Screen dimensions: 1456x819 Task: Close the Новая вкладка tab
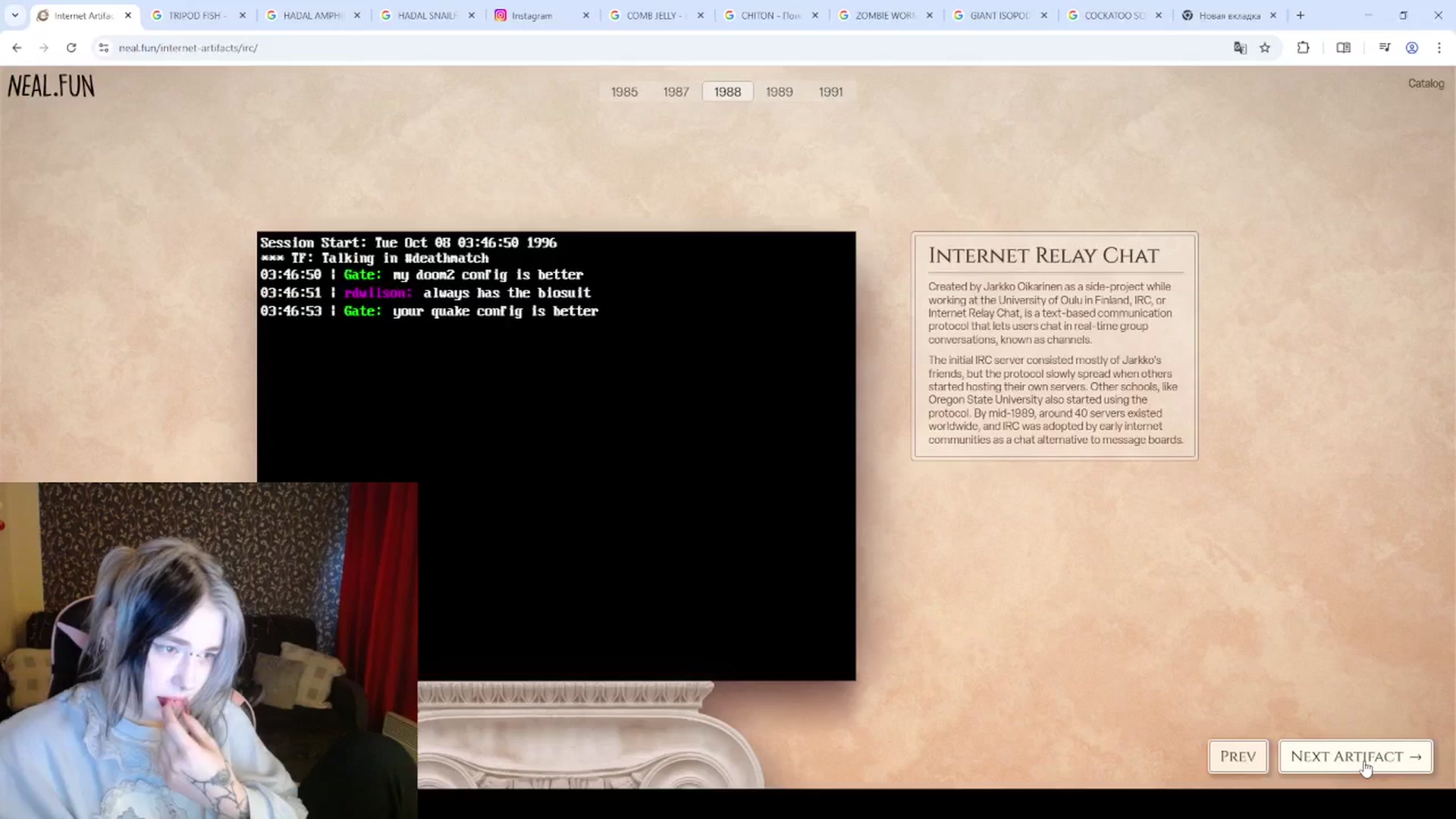point(1273,15)
